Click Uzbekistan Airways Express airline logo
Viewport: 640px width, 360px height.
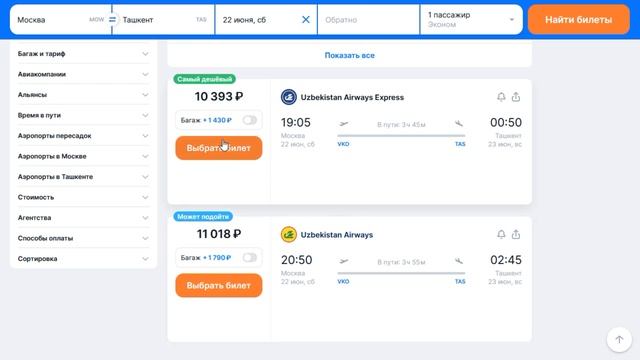point(289,97)
